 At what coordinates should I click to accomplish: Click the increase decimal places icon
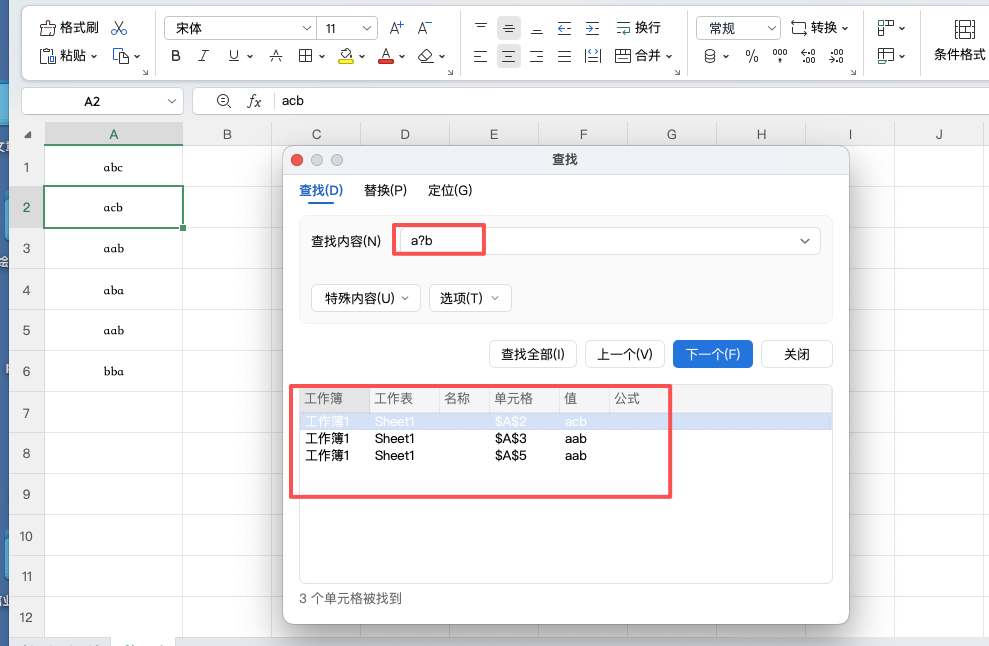[x=808, y=57]
